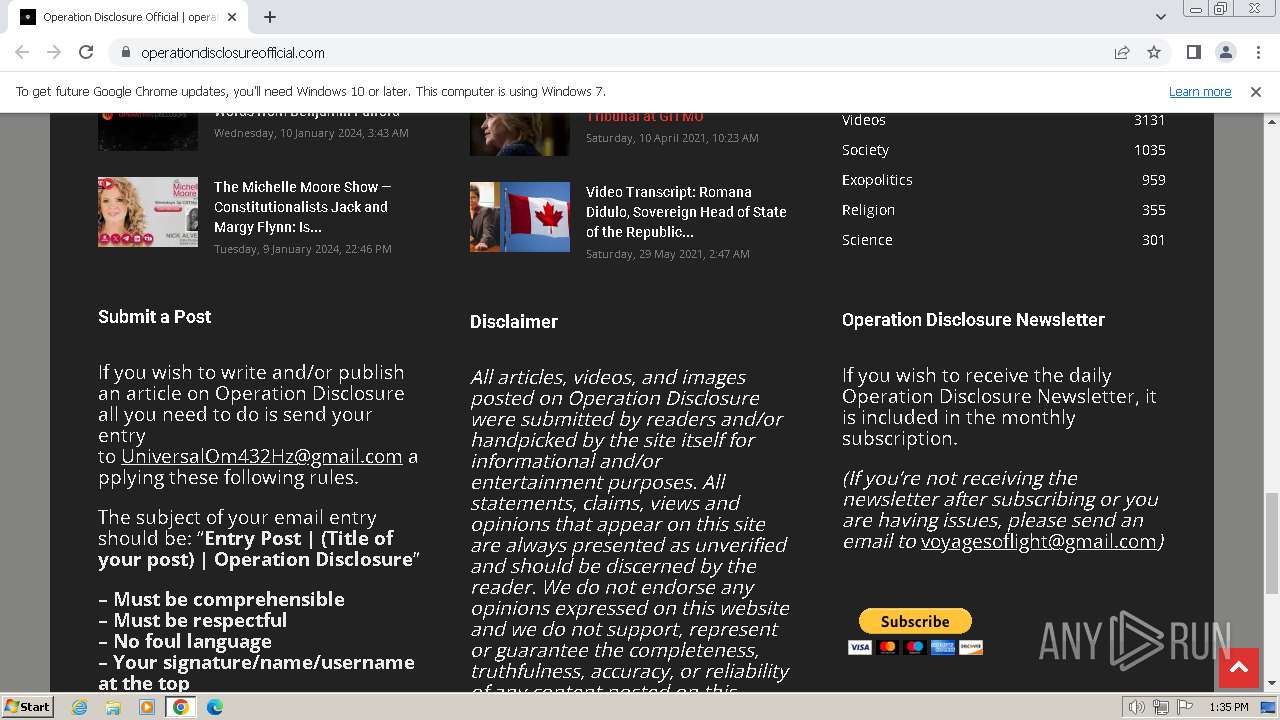
Task: Select the Operation Disclosure Official tab
Action: 129,17
